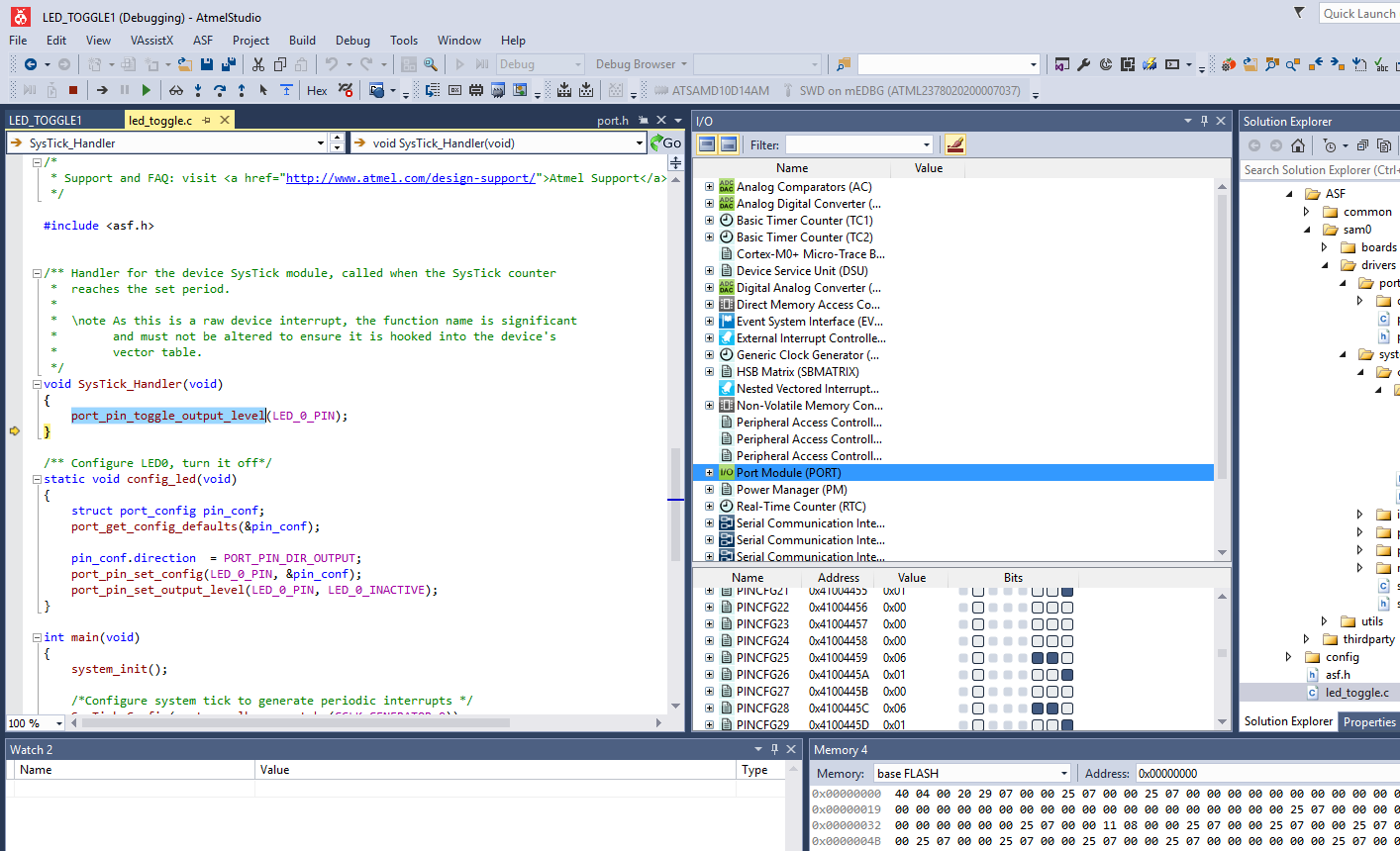1400x851 pixels.
Task: Click the Stop Debugging red square icon
Action: [x=73, y=90]
